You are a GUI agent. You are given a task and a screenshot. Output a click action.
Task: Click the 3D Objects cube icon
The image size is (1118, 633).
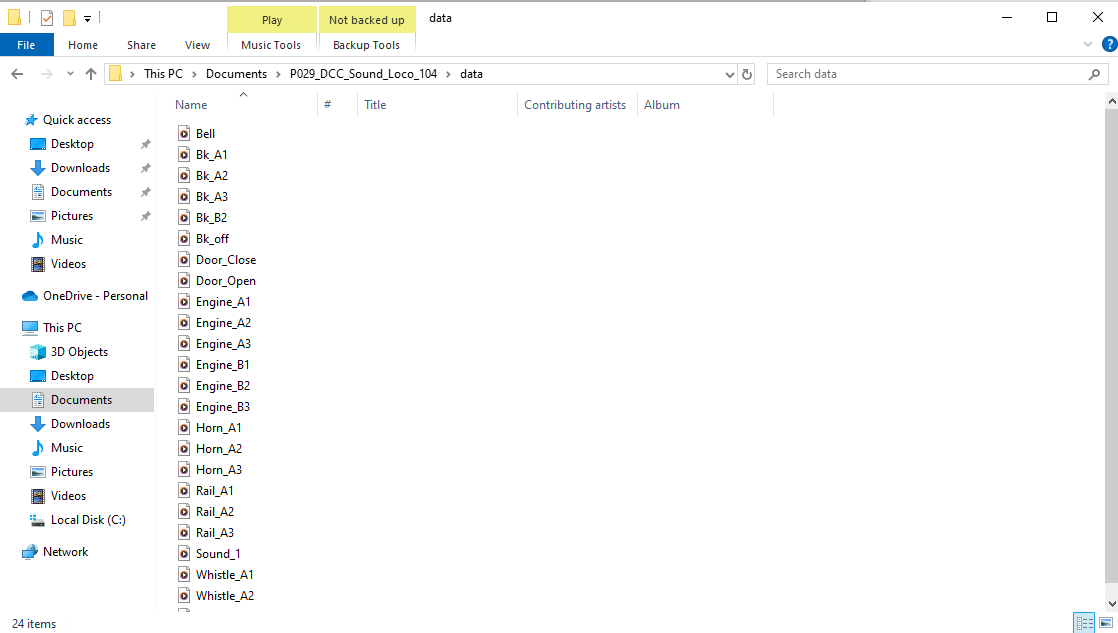coord(38,352)
